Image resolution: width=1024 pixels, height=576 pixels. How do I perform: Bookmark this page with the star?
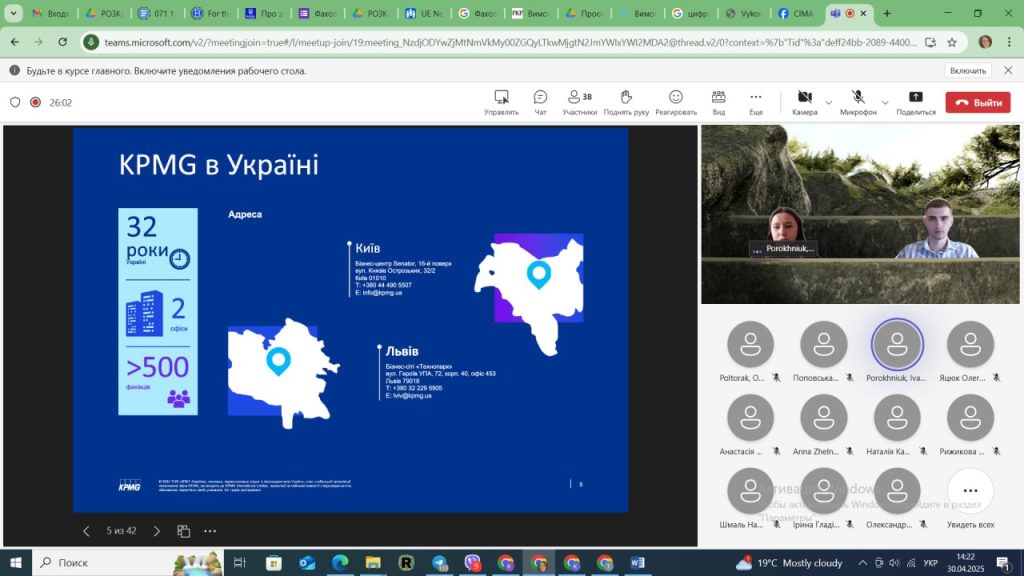point(952,42)
